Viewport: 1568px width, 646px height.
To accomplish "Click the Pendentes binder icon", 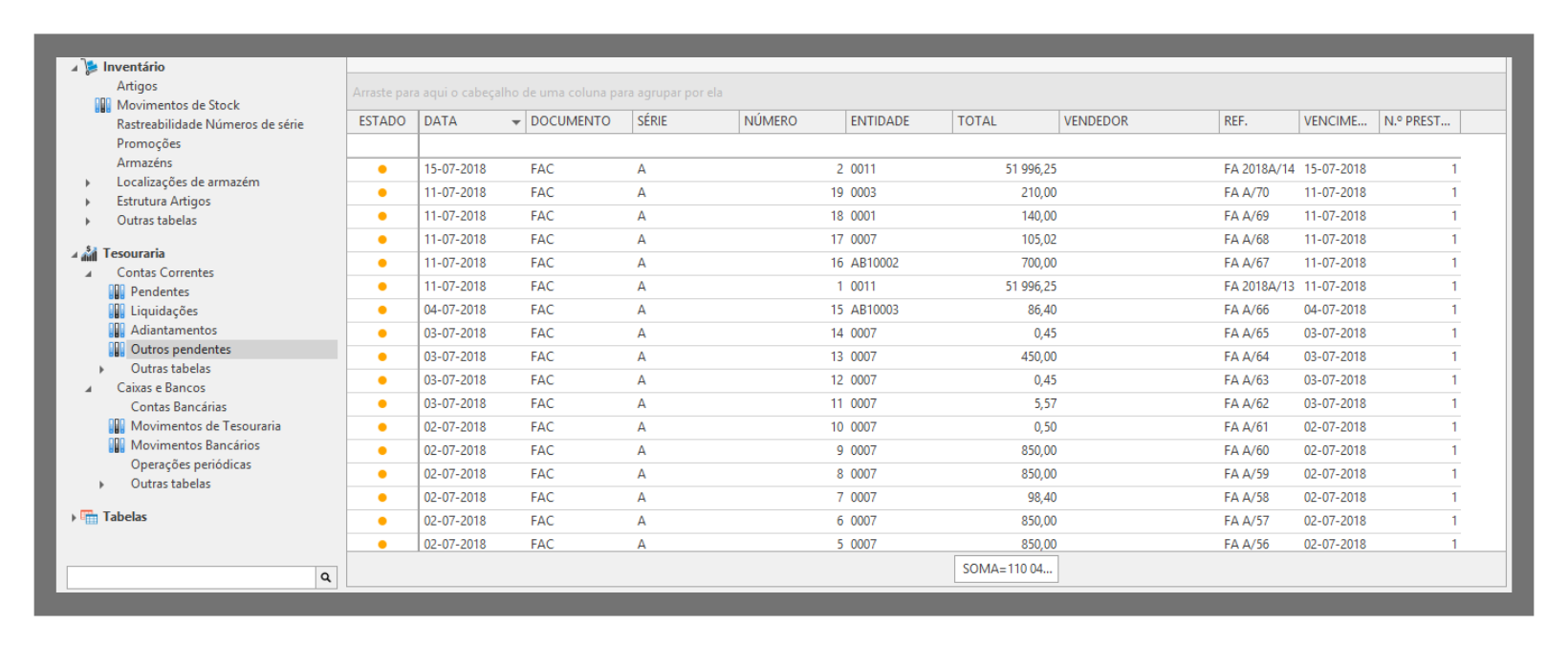I will [117, 291].
